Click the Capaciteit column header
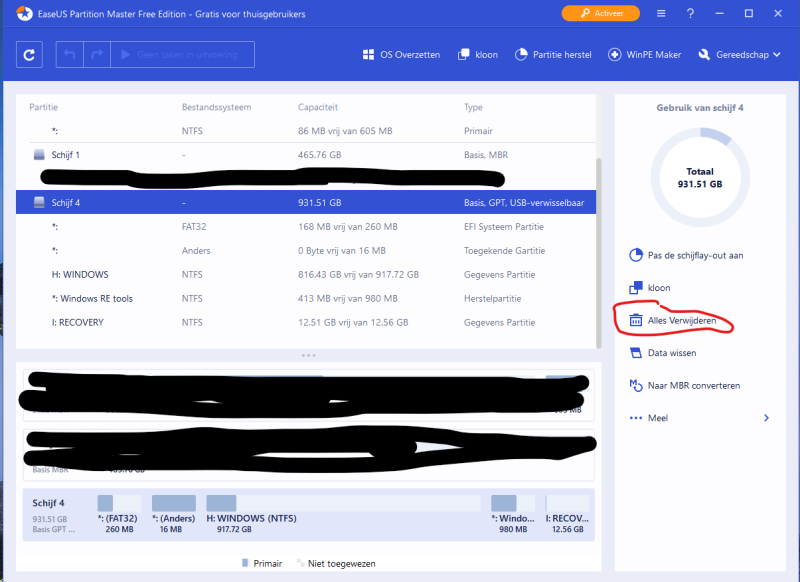 pyautogui.click(x=318, y=107)
